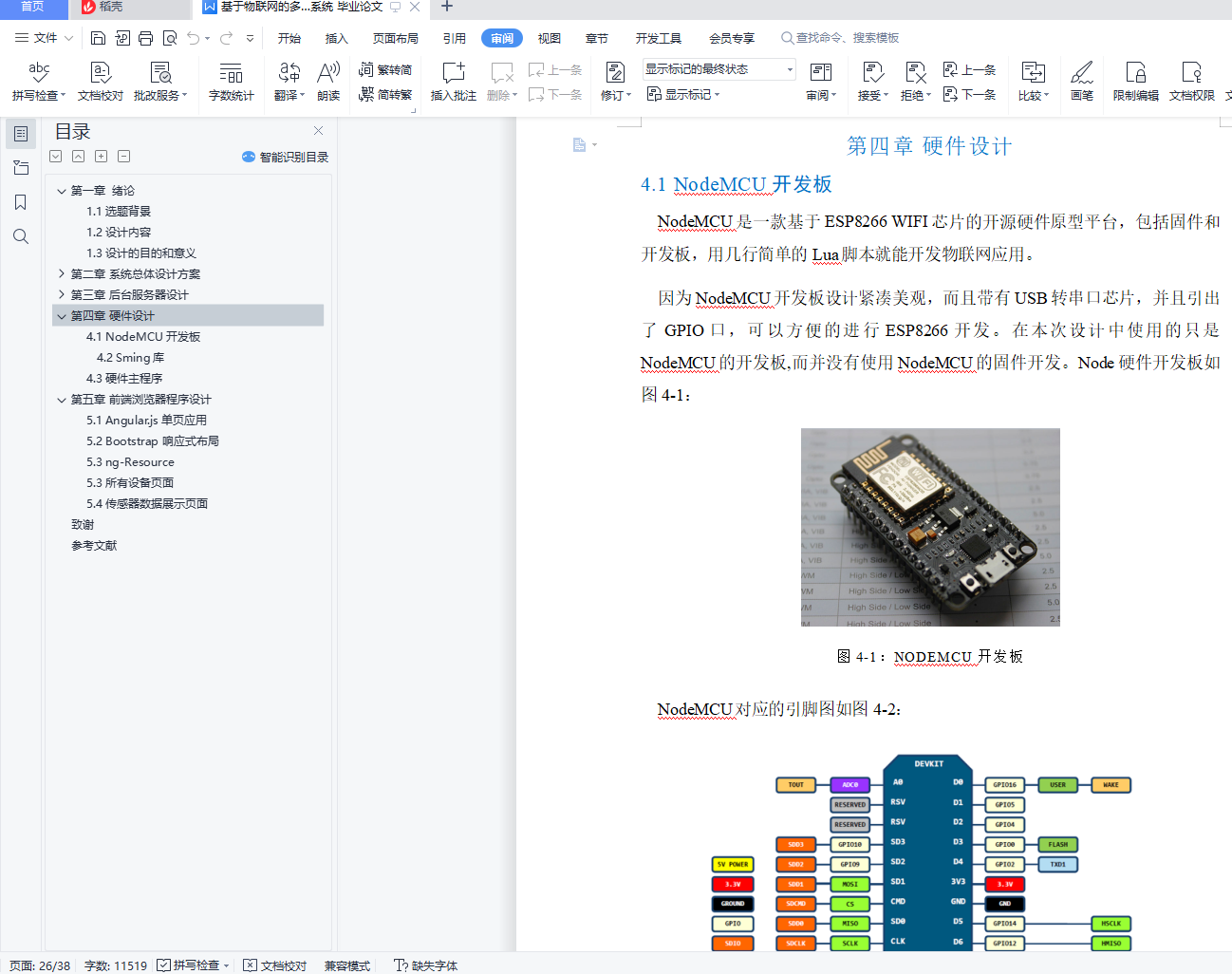Image resolution: width=1232 pixels, height=974 pixels.
Task: Open the 文件 file menu
Action: (44, 38)
